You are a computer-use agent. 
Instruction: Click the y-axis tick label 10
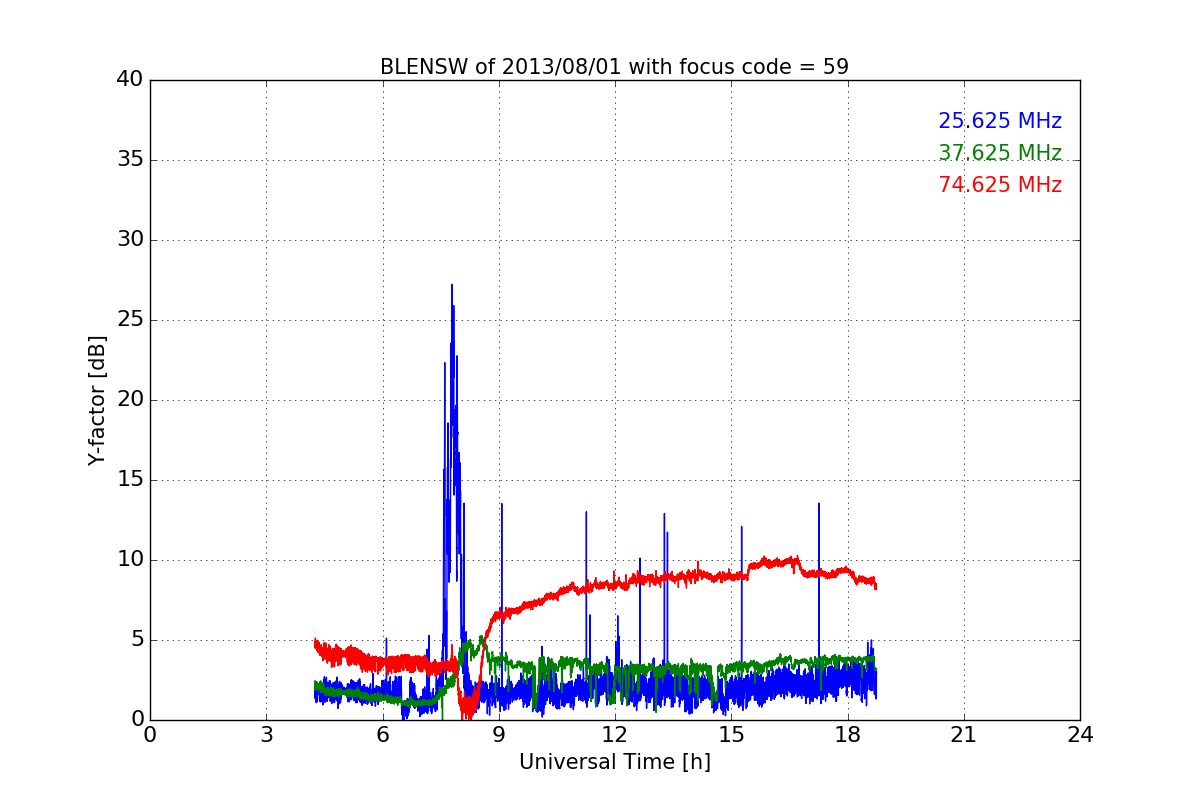(x=130, y=560)
